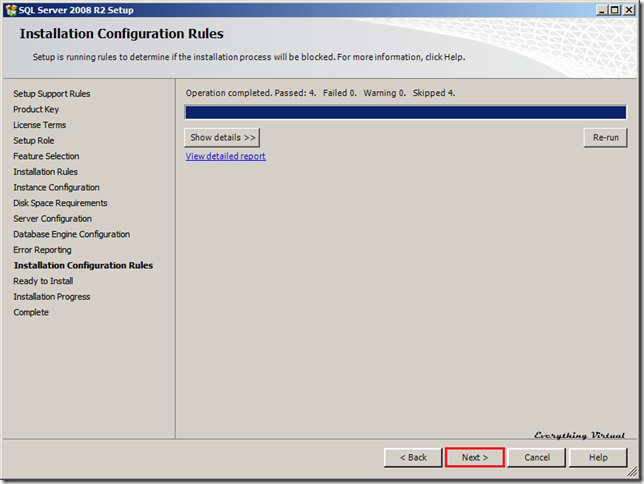Close the setup window
The width and height of the screenshot is (644, 484).
[630, 9]
